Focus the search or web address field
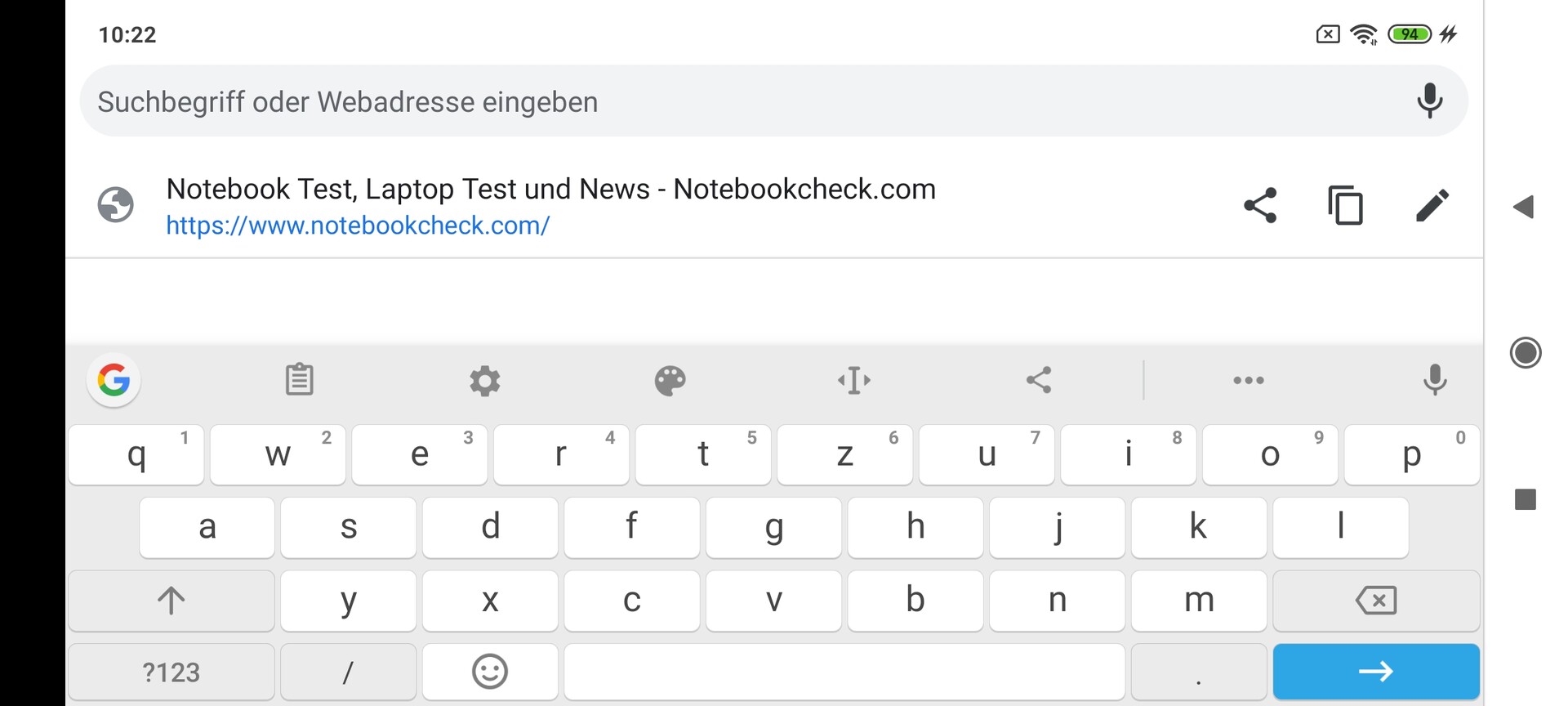This screenshot has height=706, width=1568. 735,101
